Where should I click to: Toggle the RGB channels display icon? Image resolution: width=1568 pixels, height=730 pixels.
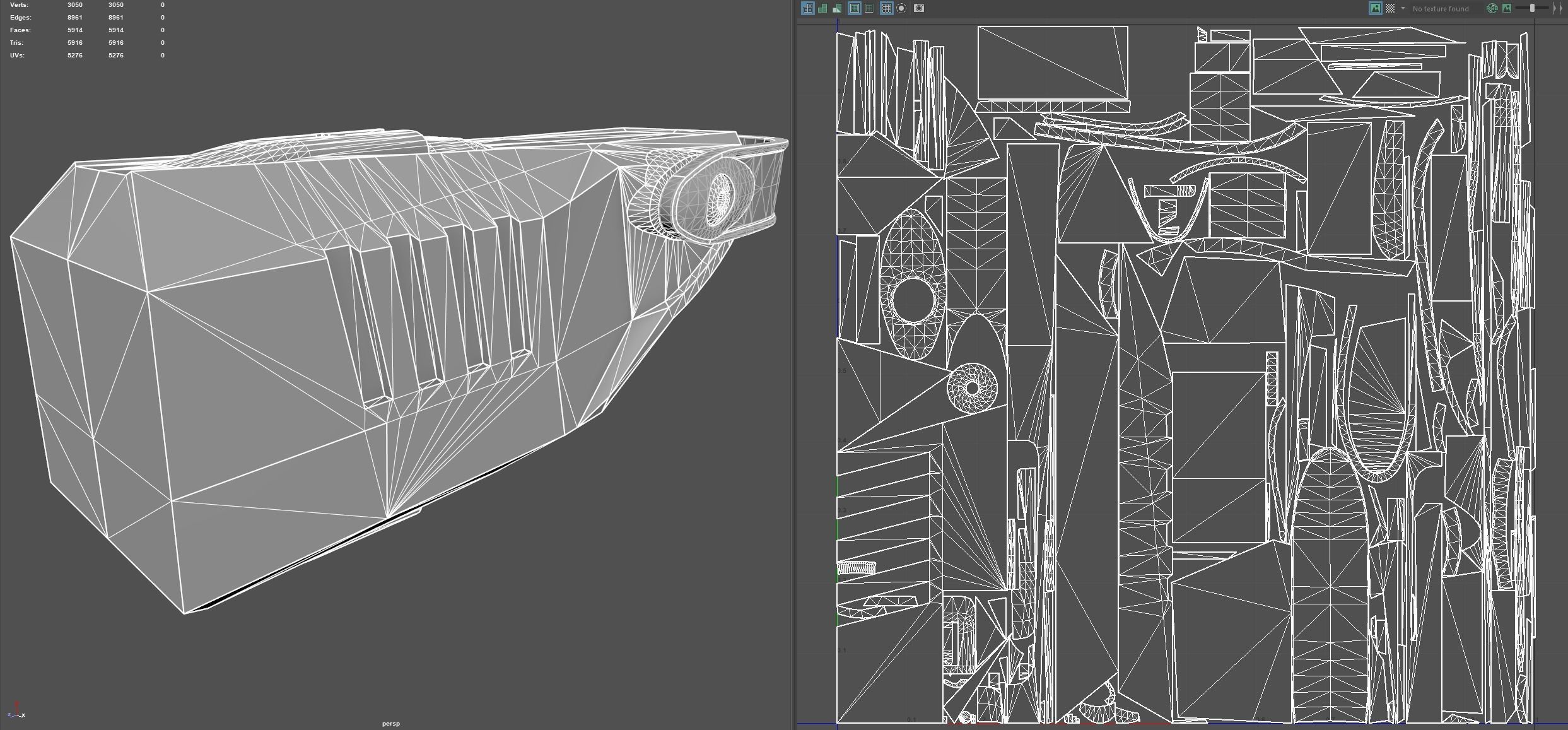coord(1492,8)
